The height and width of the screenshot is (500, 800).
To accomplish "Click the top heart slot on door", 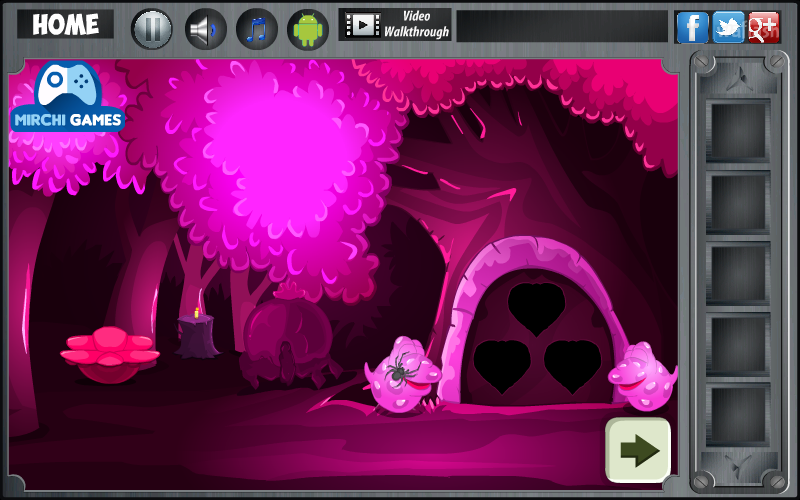I will tap(536, 309).
